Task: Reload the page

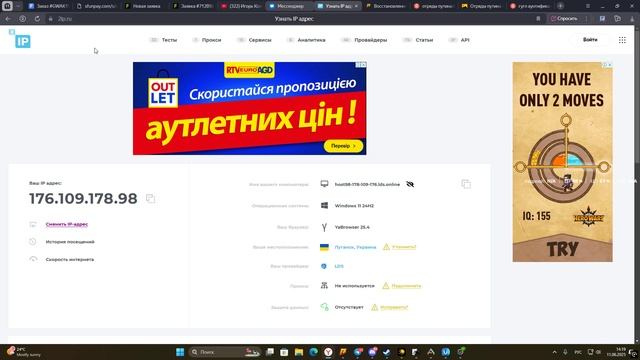Action: tap(37, 19)
